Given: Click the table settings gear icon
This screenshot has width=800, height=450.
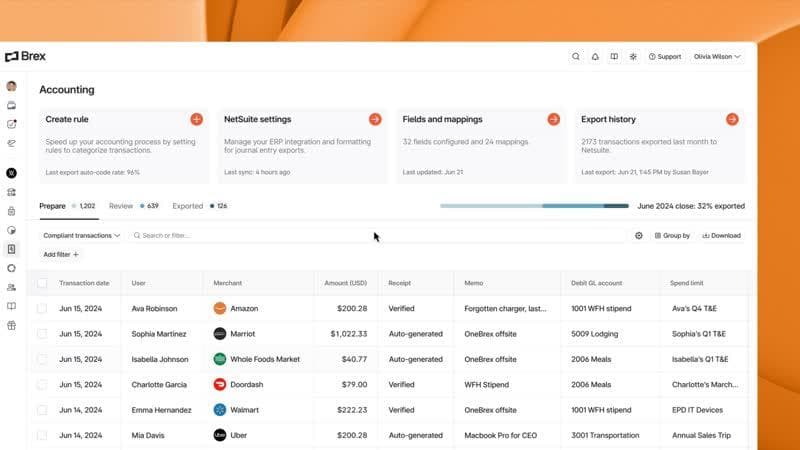Looking at the screenshot, I should pos(639,236).
